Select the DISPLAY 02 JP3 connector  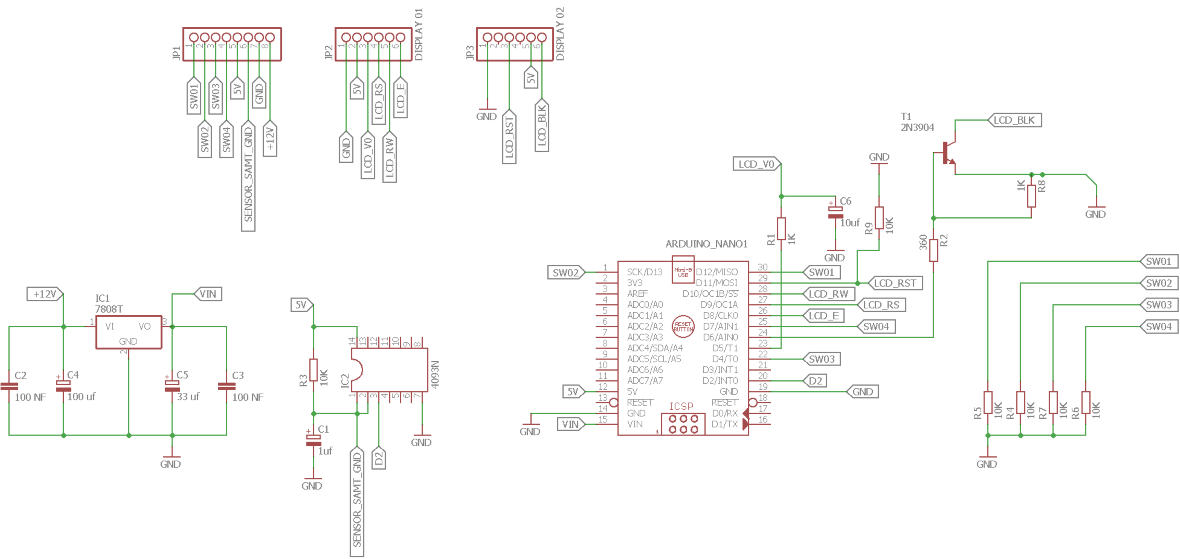click(514, 39)
